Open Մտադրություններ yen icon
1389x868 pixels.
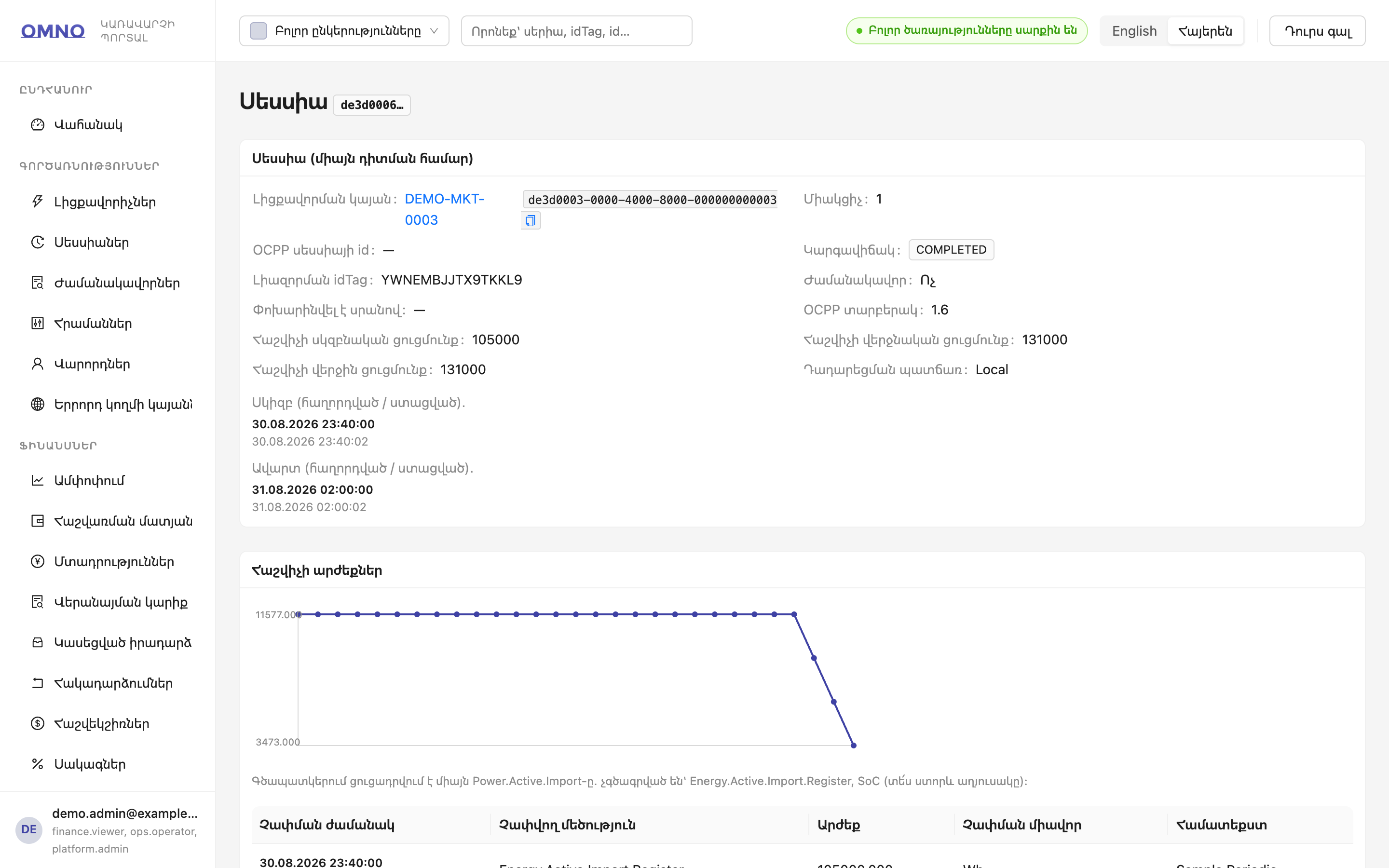click(x=37, y=561)
